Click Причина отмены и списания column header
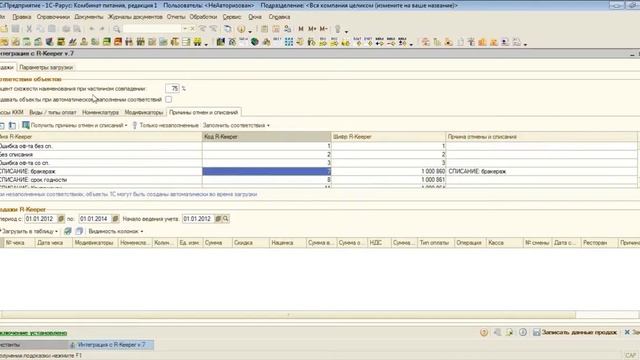The image size is (640, 360). point(541,137)
